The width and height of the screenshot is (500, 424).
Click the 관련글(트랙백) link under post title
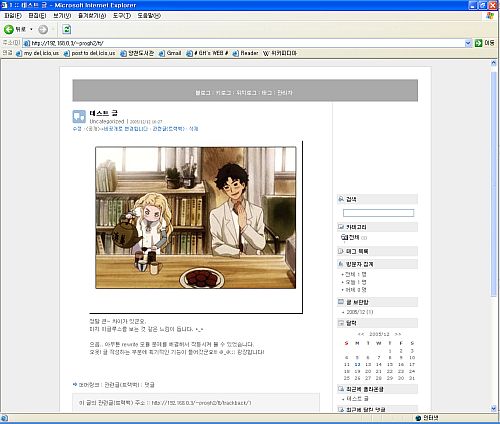168,129
